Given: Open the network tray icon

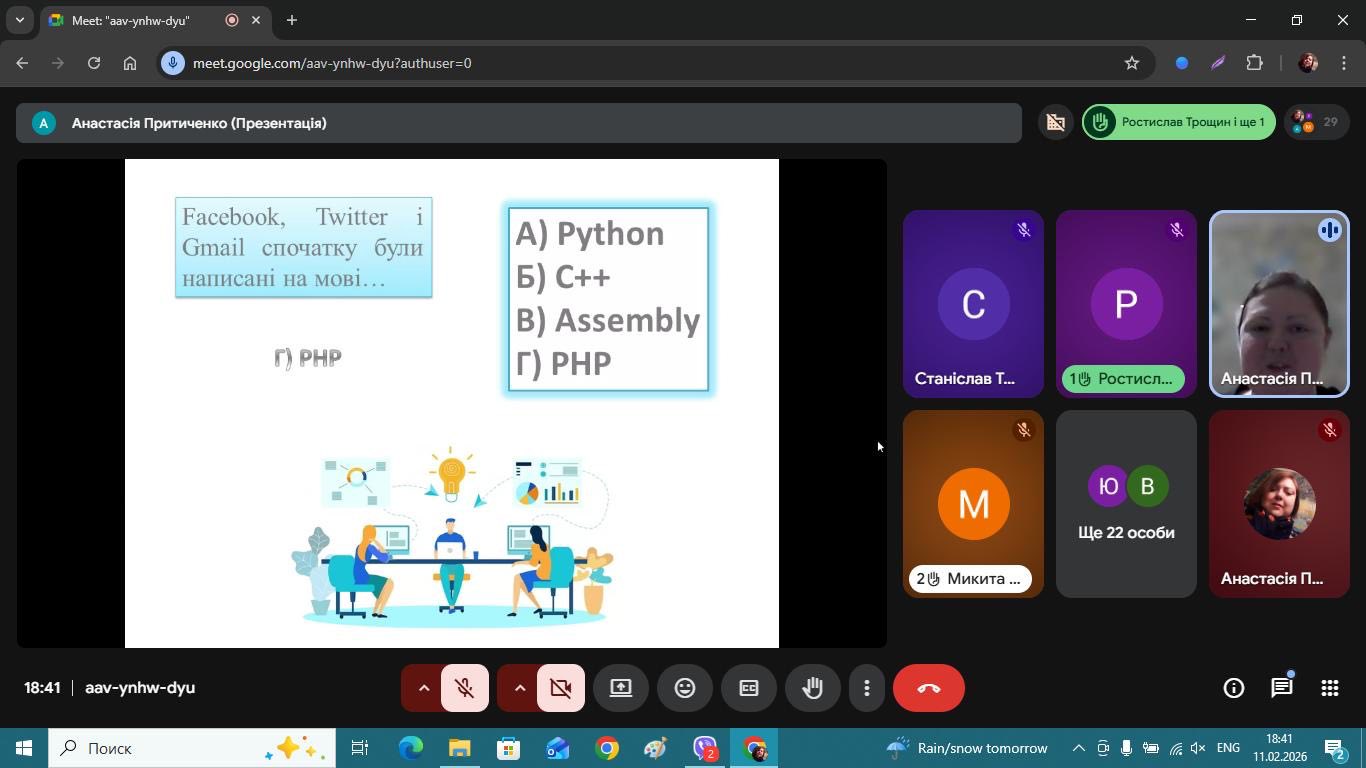Looking at the screenshot, I should pos(1175,748).
